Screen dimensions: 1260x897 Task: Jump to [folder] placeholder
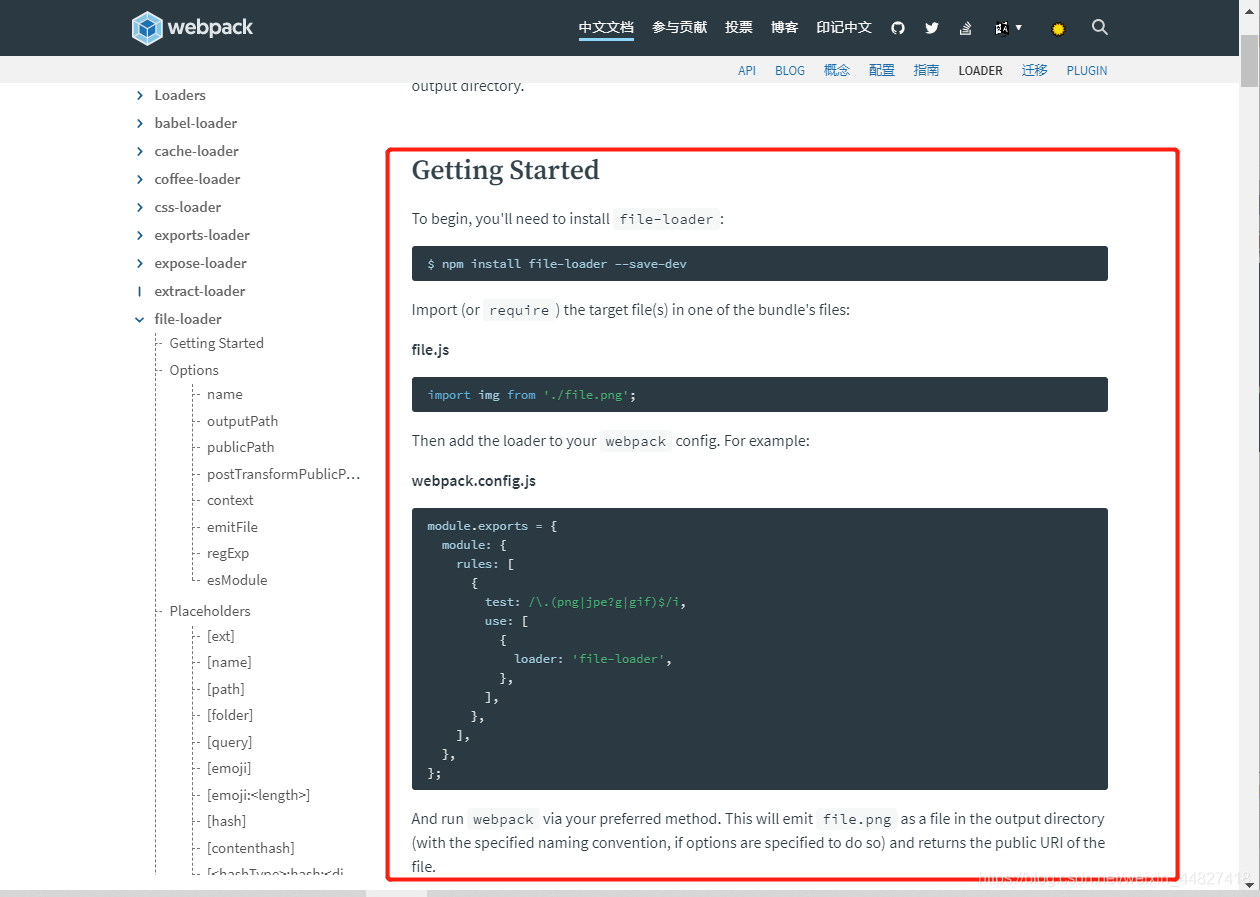click(230, 715)
